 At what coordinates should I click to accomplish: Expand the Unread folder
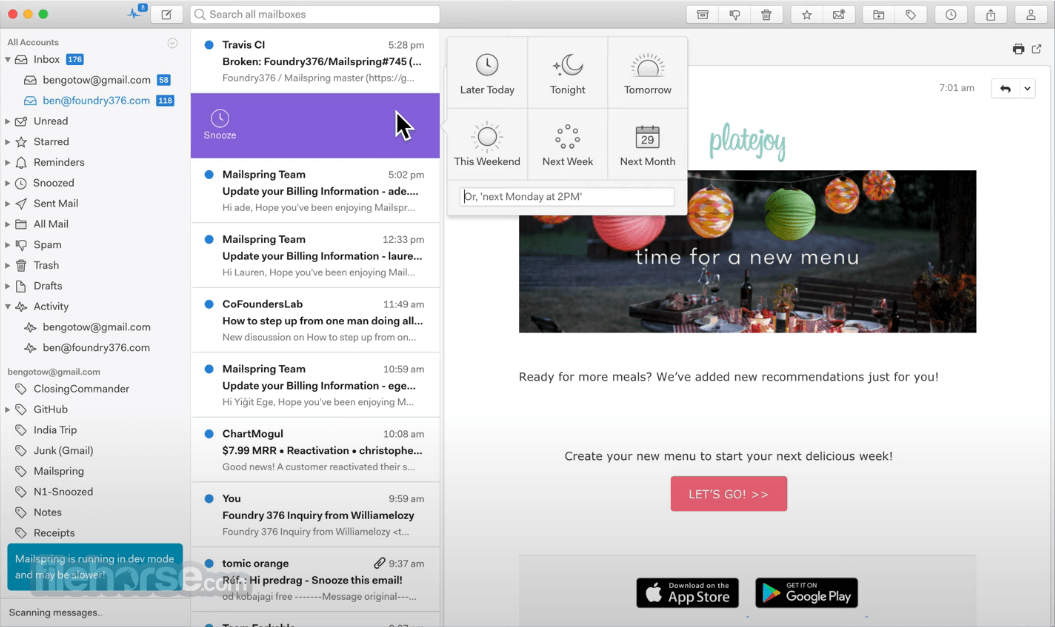click(8, 122)
